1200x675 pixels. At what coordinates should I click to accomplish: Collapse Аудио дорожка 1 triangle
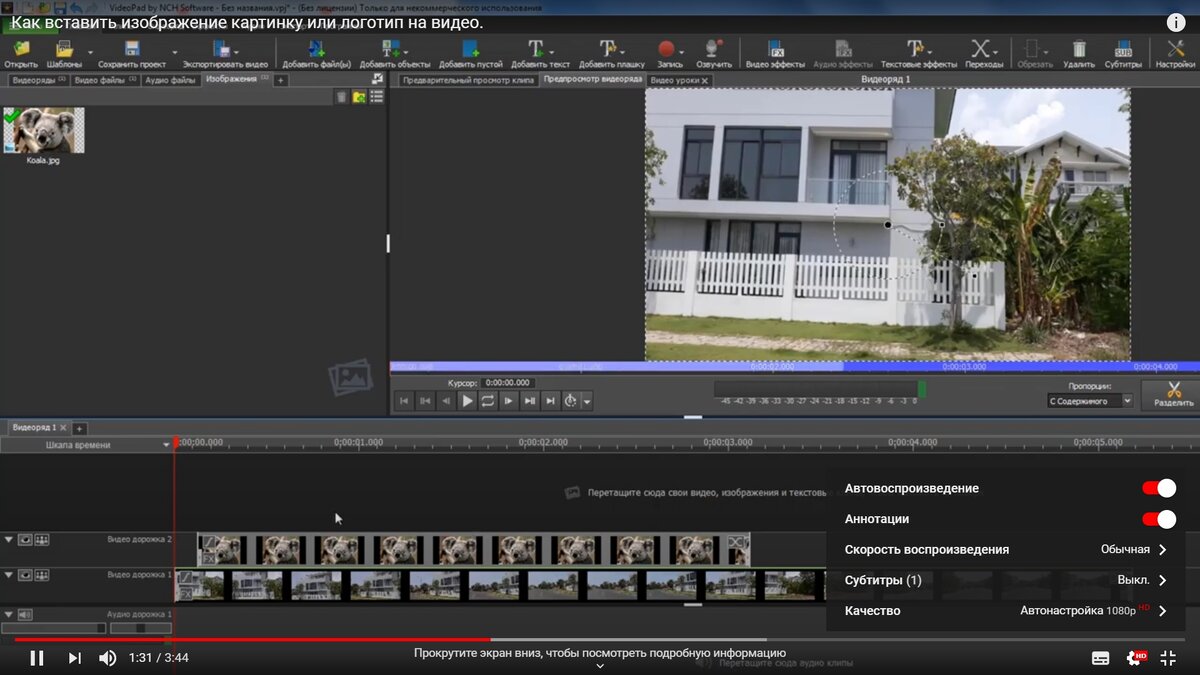click(9, 614)
